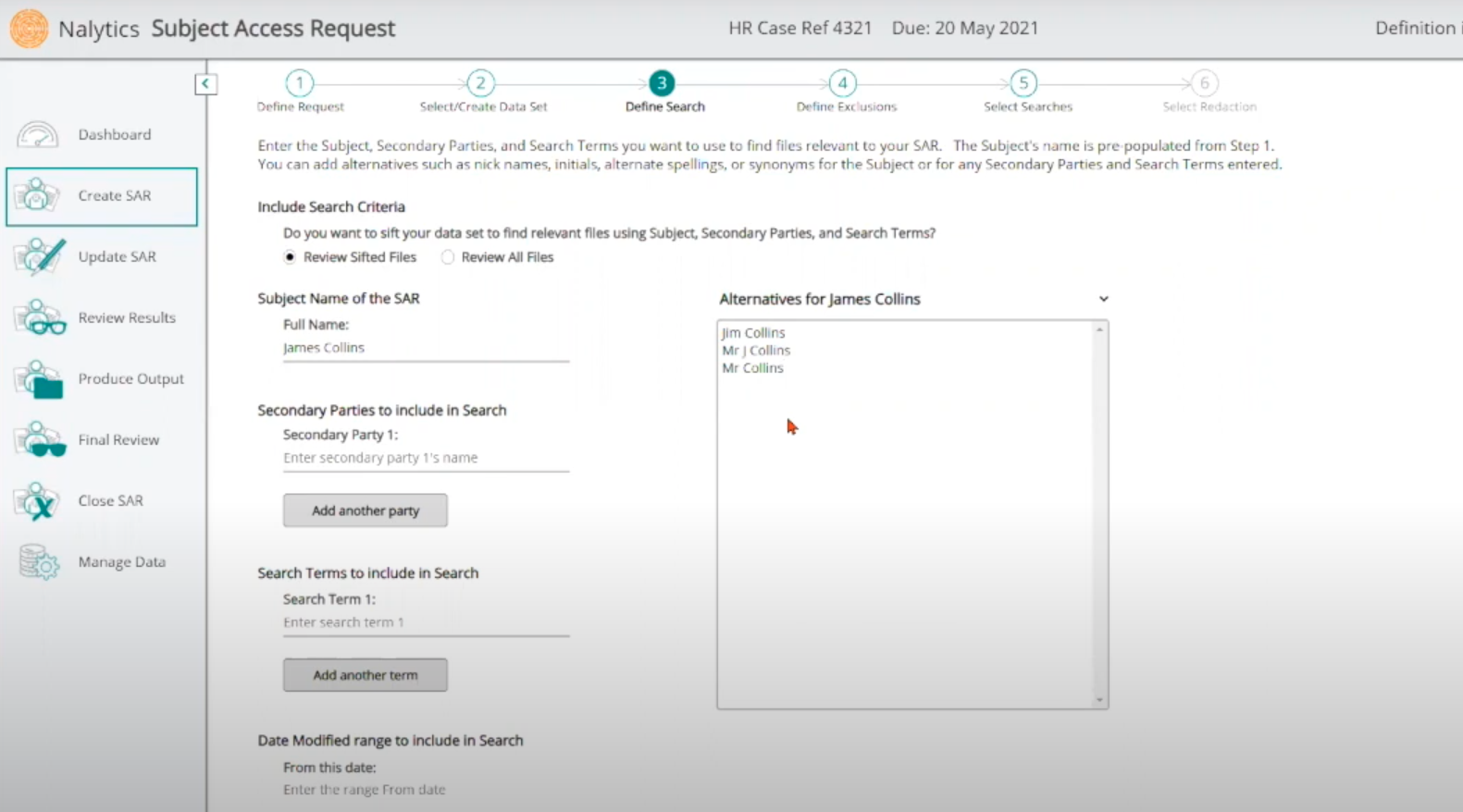Screen dimensions: 1463x812
Task: Collapse the sidebar with the arrow button
Action: point(205,84)
